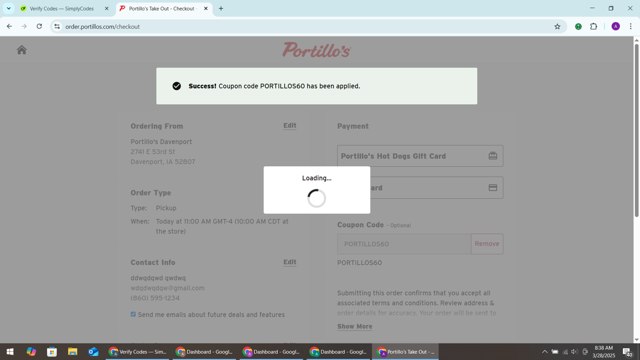
Task: Click the home icon on Portillo's page
Action: (22, 50)
